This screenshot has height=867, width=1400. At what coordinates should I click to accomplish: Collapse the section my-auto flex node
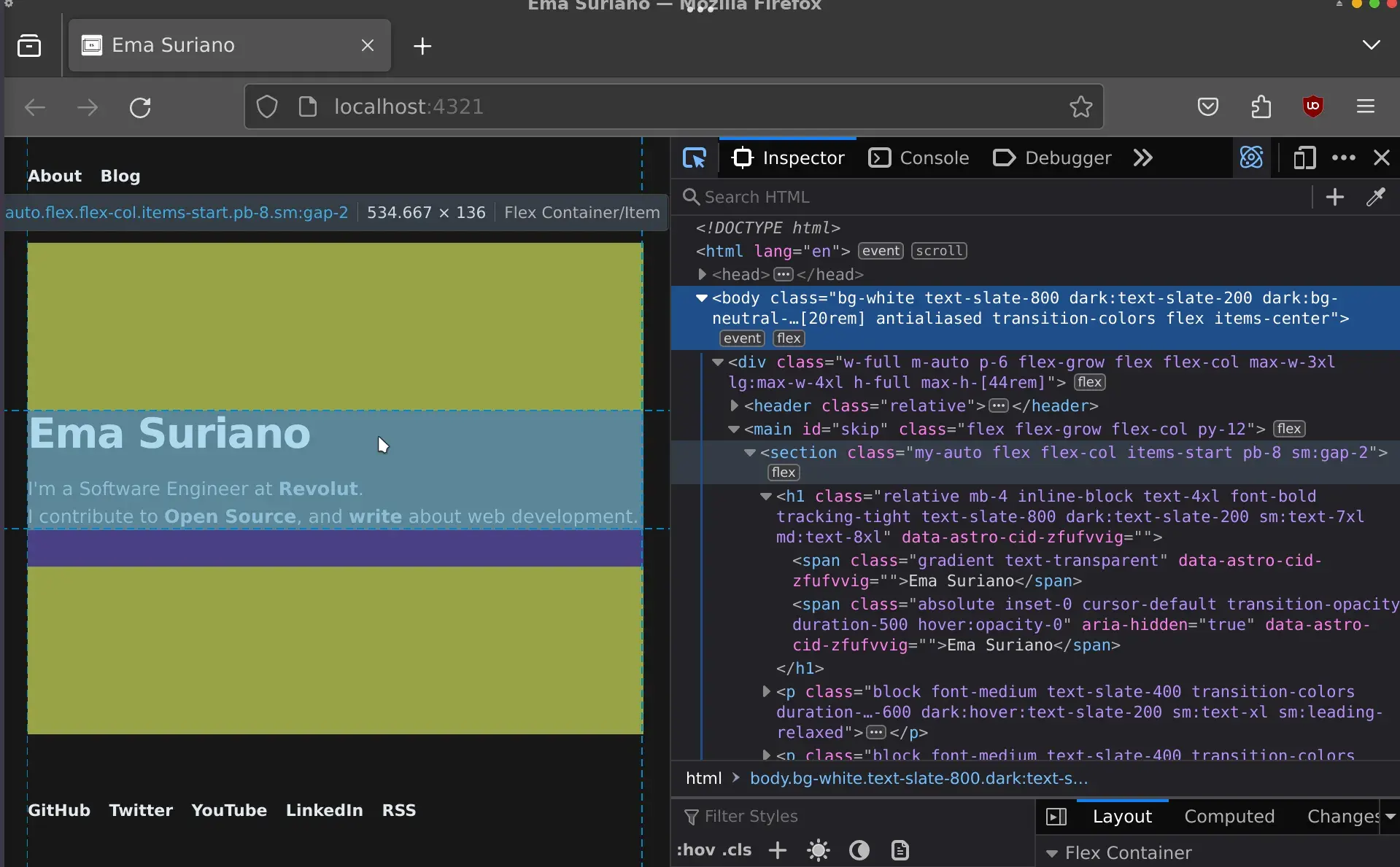pyautogui.click(x=749, y=452)
